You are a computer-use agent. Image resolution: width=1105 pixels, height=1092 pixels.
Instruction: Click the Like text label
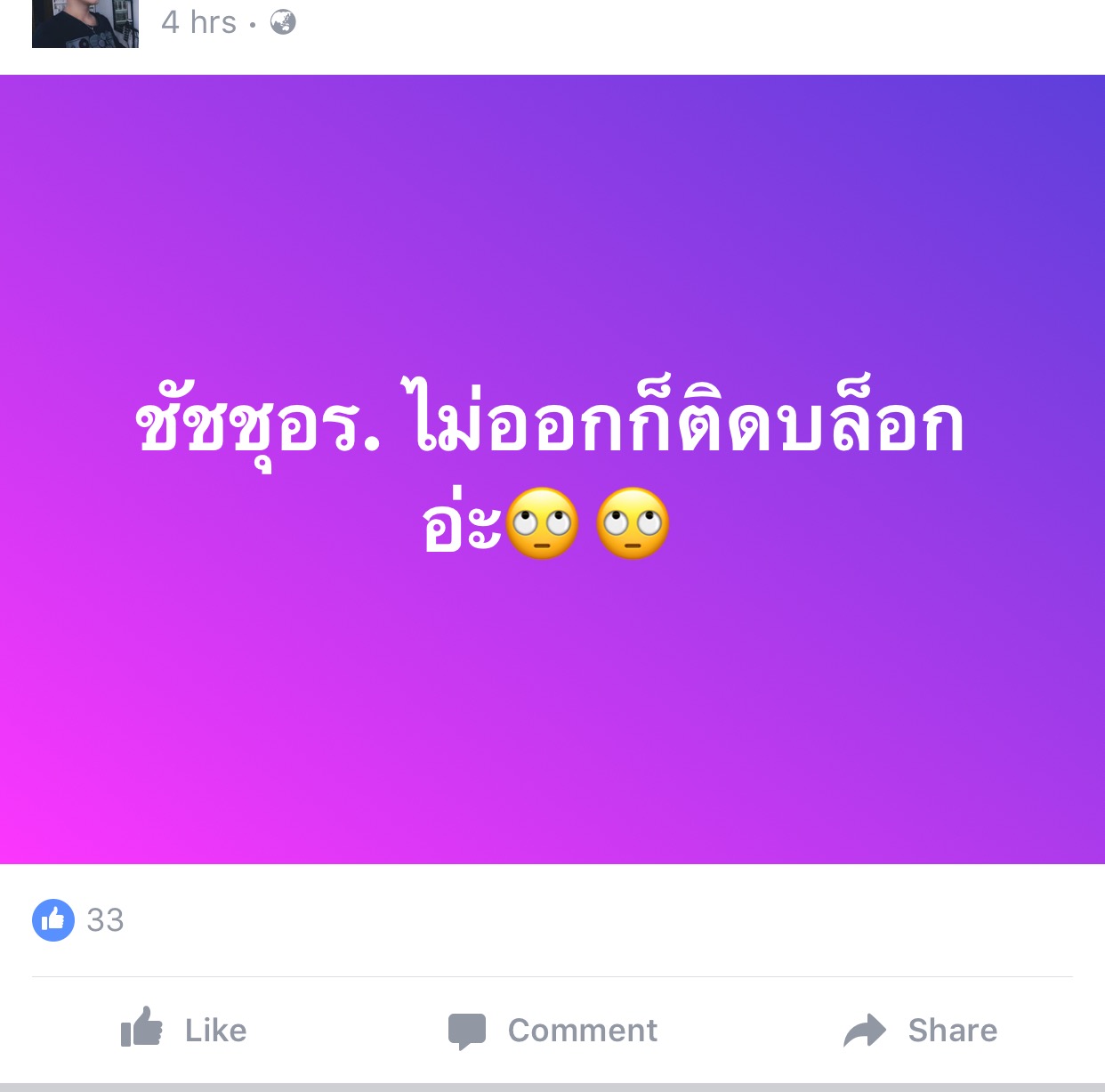[216, 1030]
